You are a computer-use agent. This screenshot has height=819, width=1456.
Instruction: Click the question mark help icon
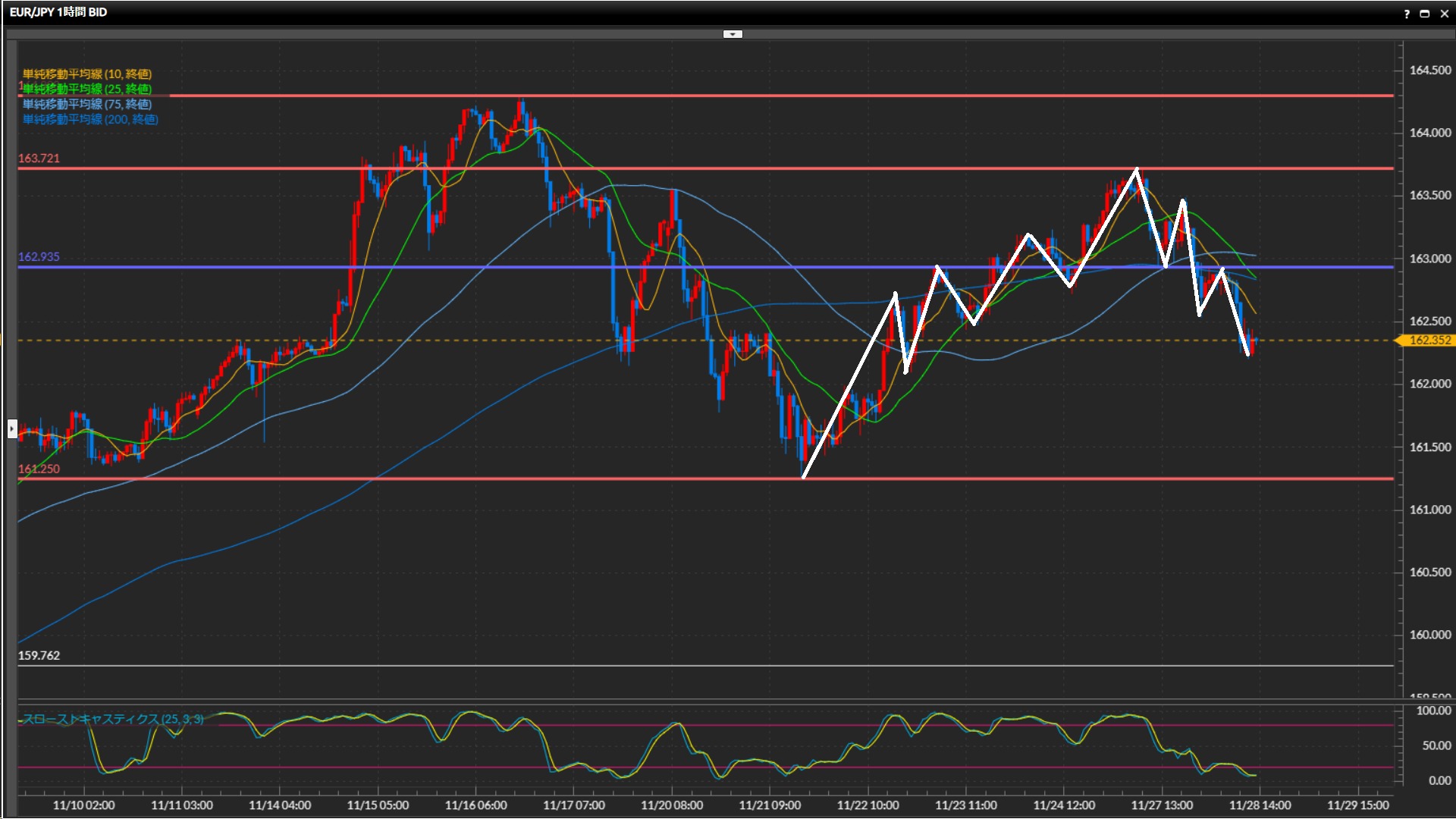1407,13
